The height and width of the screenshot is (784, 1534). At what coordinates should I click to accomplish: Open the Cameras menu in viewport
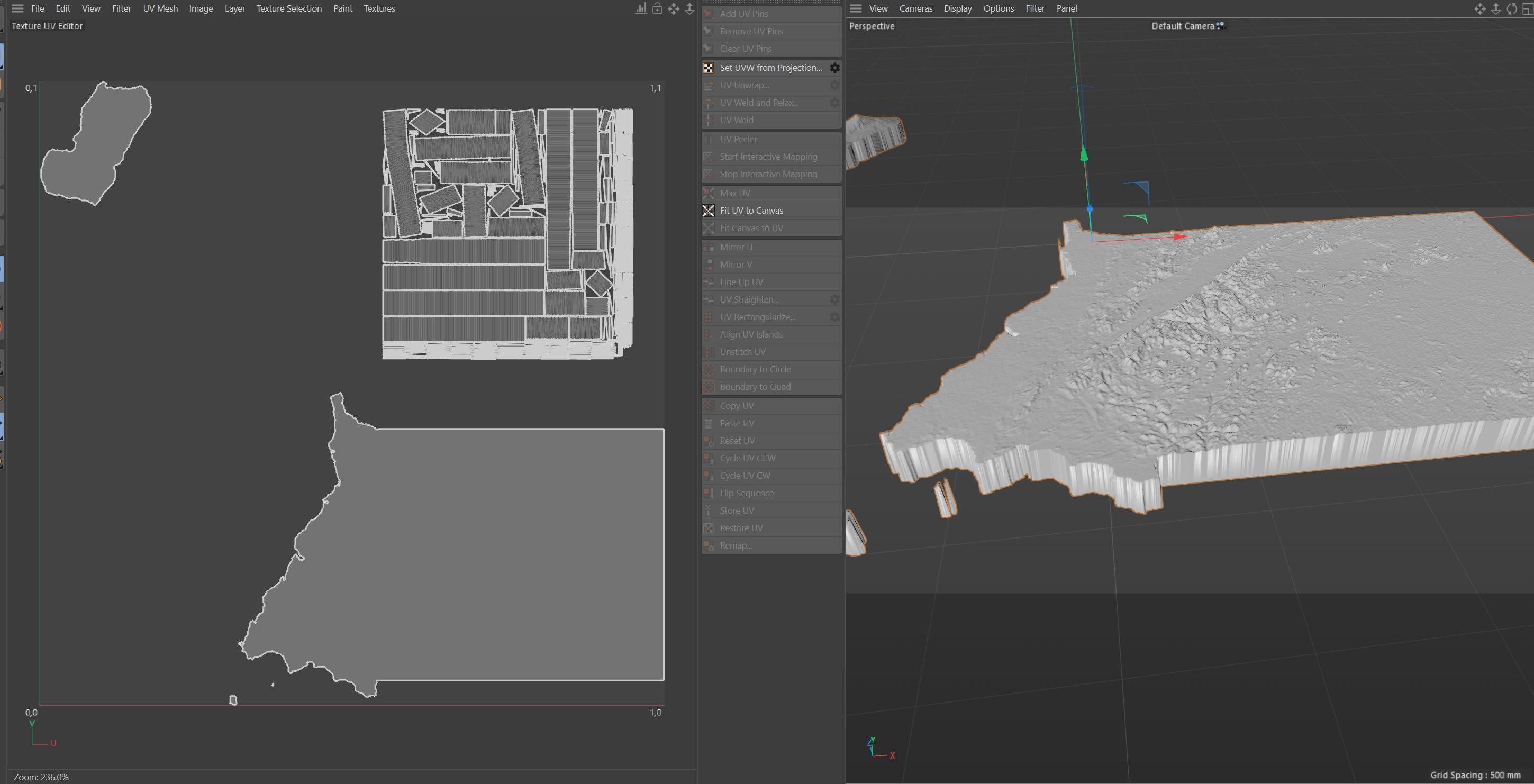(915, 8)
